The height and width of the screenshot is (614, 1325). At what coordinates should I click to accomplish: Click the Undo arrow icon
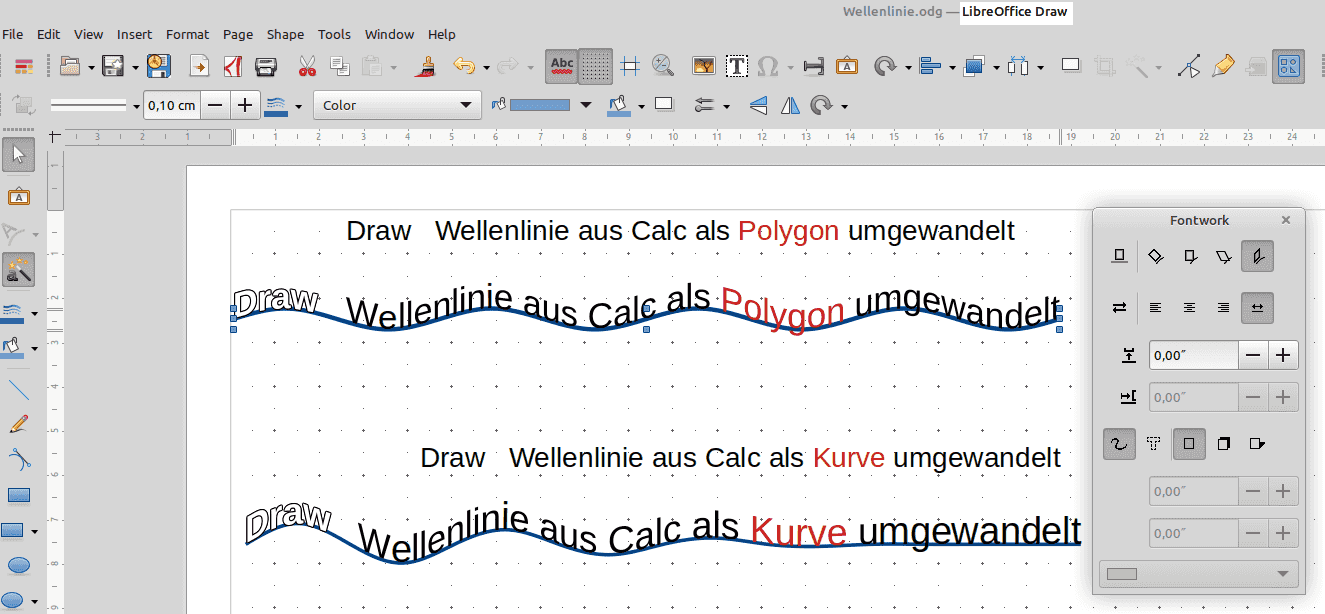coord(463,67)
